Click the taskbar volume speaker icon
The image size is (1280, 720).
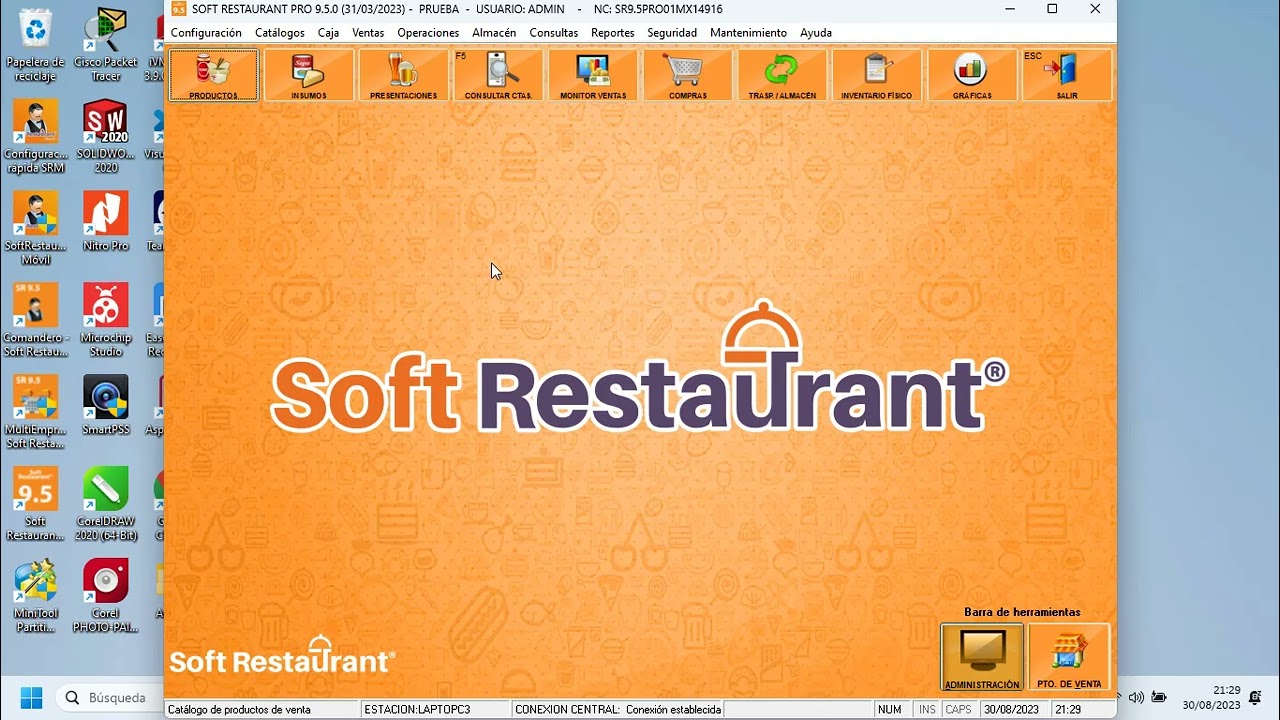(1136, 697)
